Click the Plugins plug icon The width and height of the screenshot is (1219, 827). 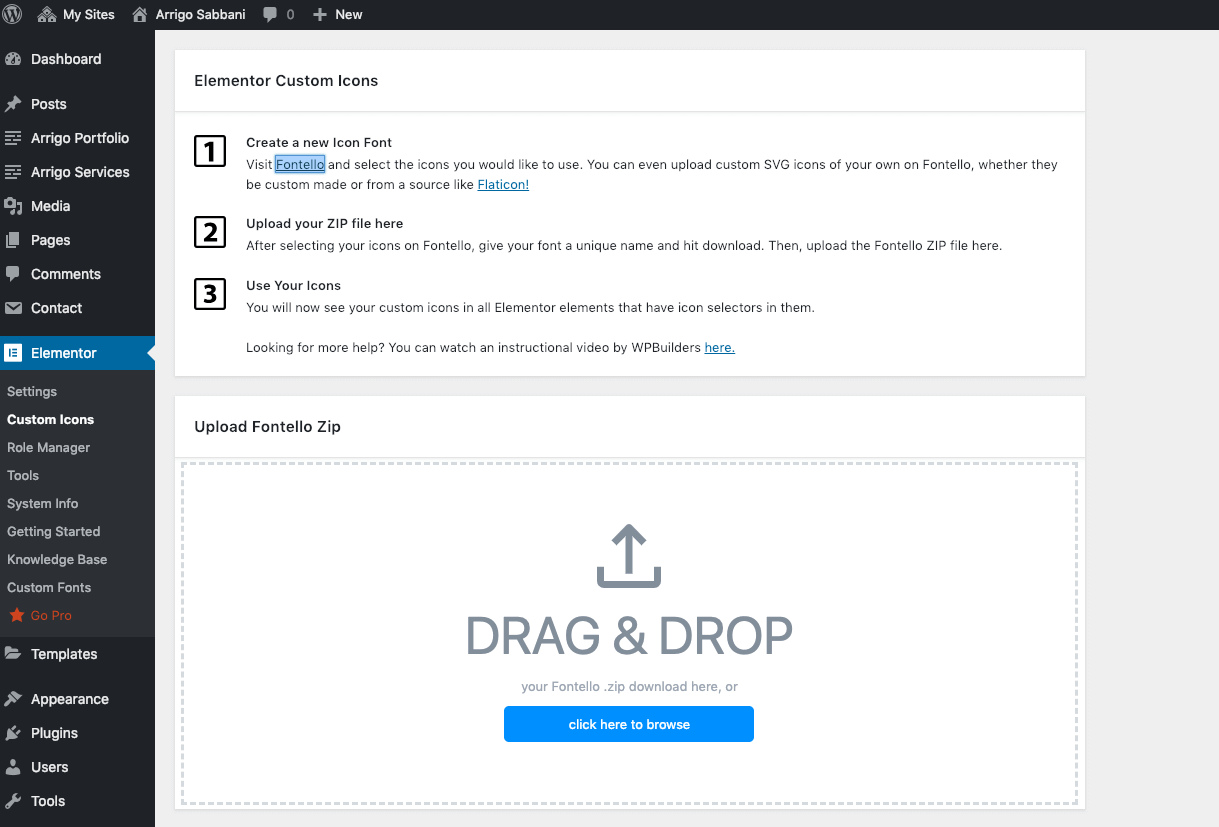click(x=14, y=733)
